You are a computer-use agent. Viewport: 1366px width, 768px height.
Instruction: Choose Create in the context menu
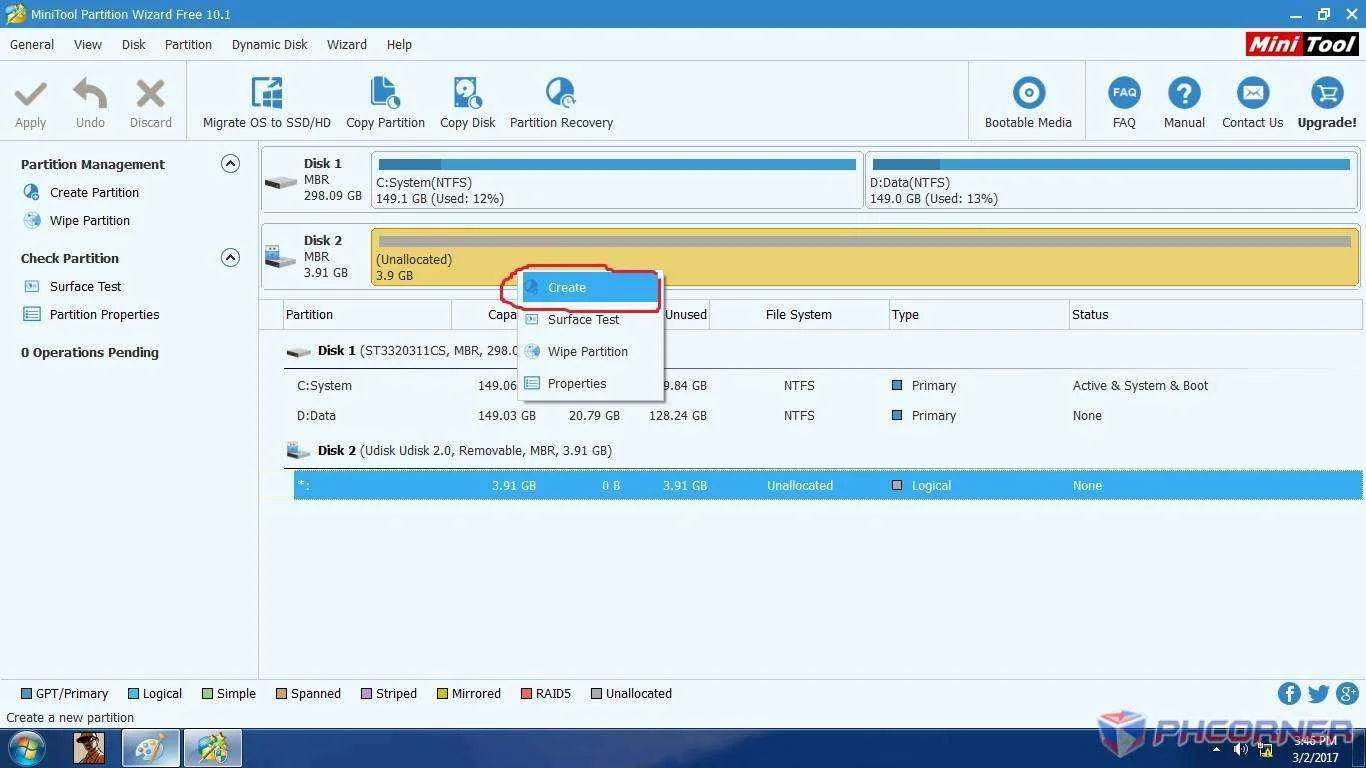[589, 287]
